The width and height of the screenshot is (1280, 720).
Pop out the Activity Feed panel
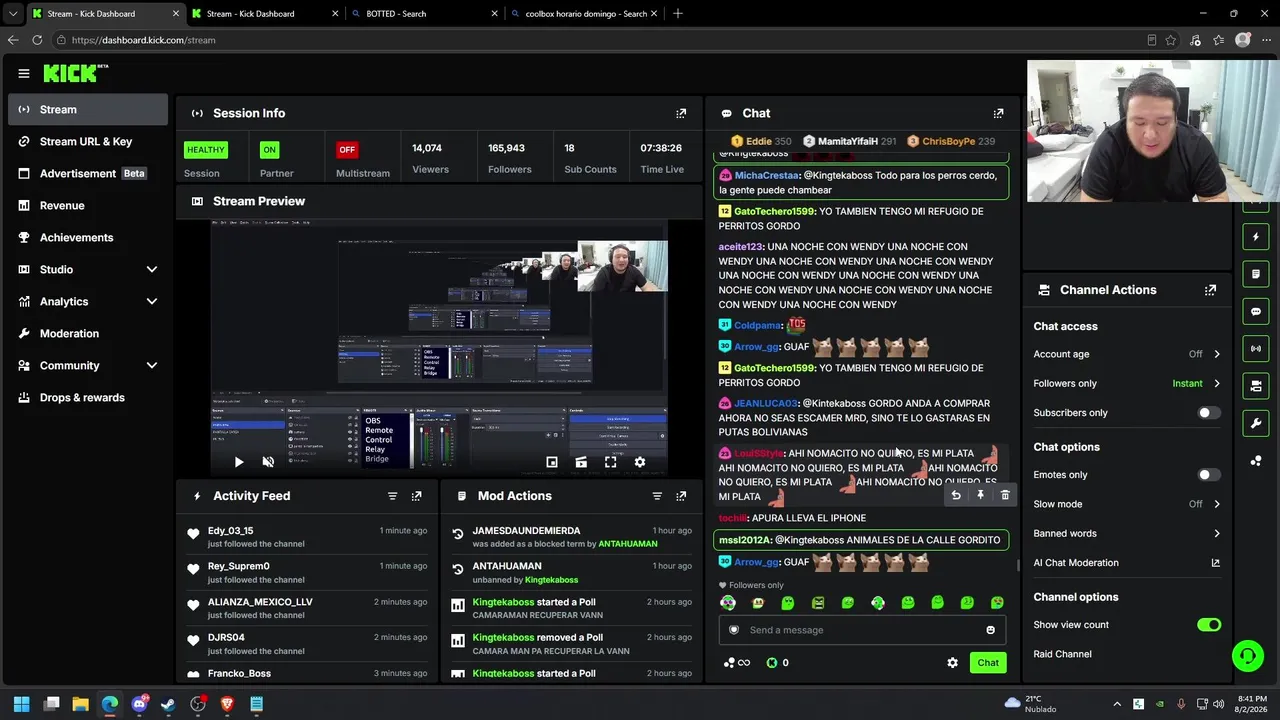417,496
